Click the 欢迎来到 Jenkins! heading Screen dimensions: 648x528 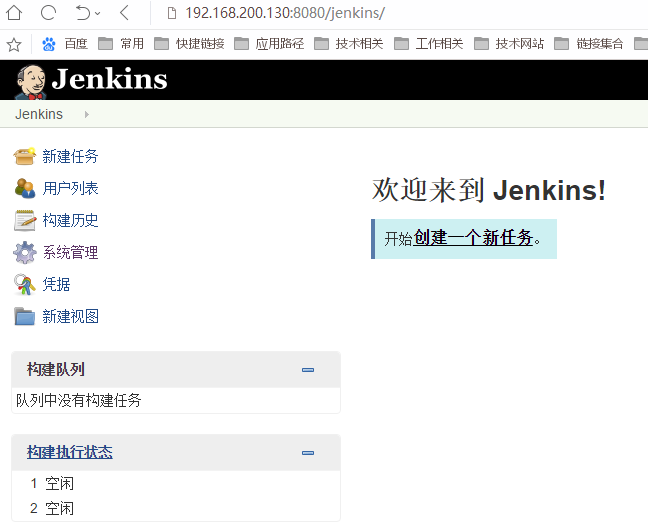coord(489,190)
